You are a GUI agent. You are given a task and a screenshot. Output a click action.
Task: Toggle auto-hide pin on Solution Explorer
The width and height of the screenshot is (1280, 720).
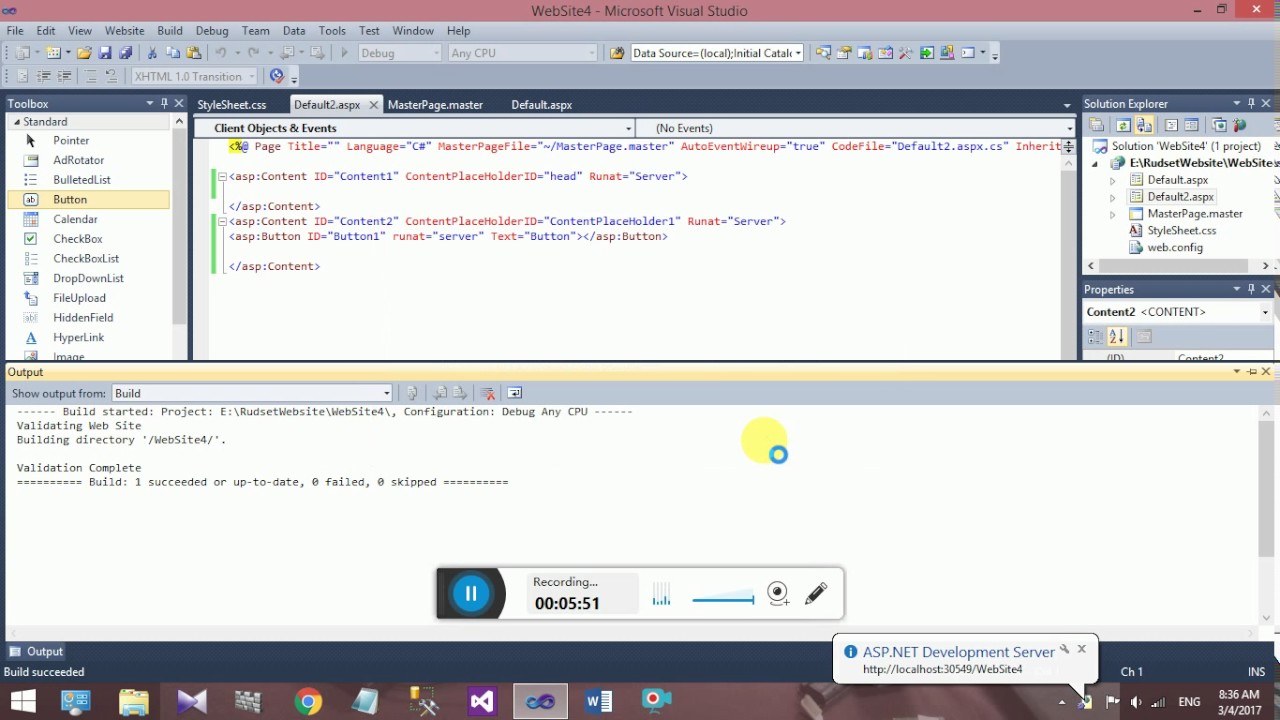tap(1251, 103)
